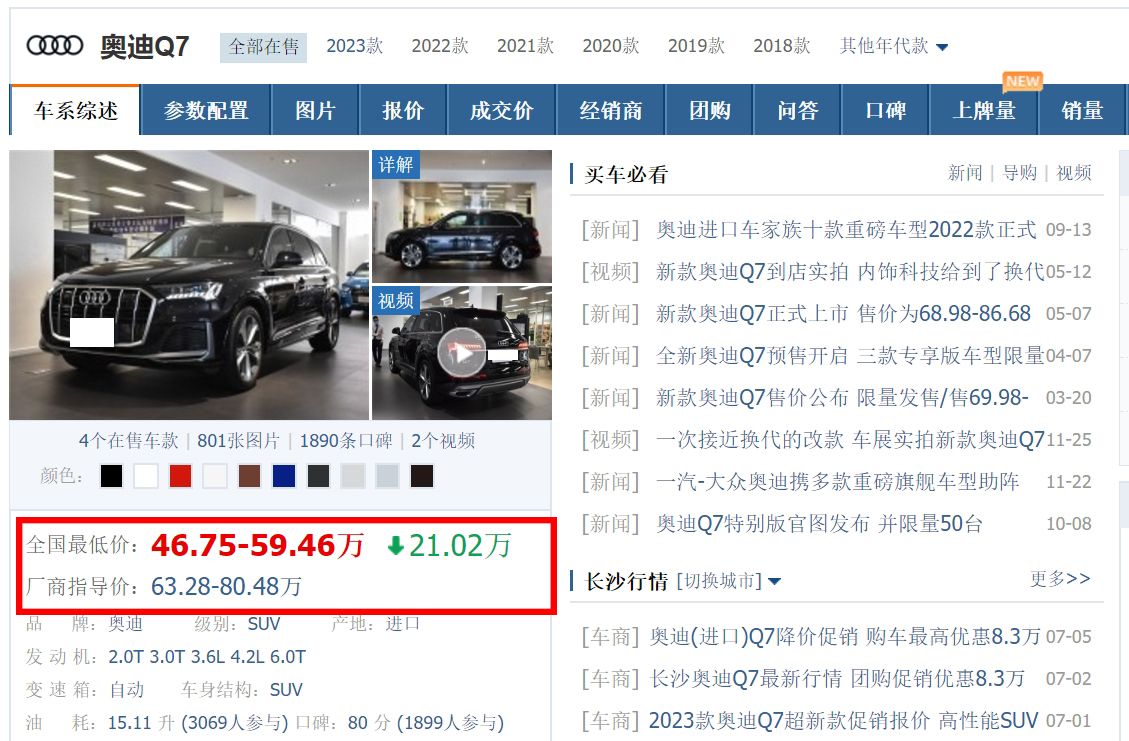This screenshot has width=1129, height=741.
Task: Show 导购 in 买车必看 section
Action: coord(1020,173)
